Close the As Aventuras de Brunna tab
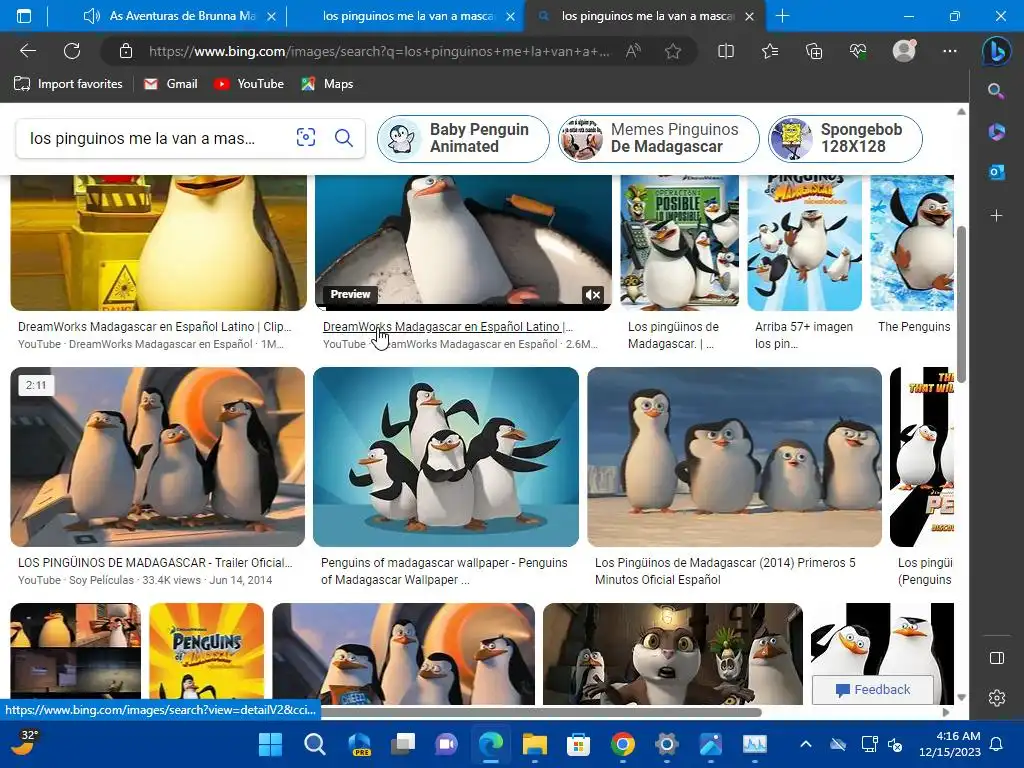Screen dimensions: 1024x768 pyautogui.click(x=272, y=17)
